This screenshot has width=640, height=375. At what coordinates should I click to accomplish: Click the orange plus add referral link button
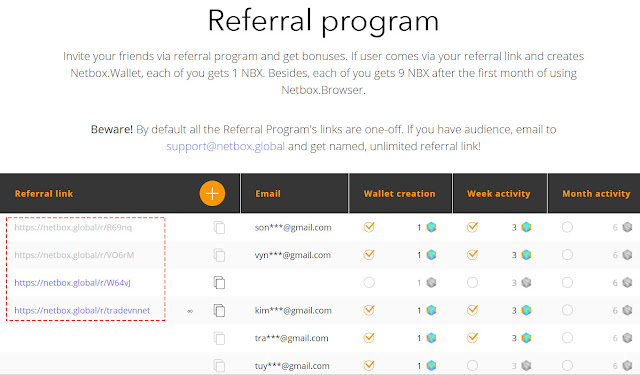pos(212,193)
